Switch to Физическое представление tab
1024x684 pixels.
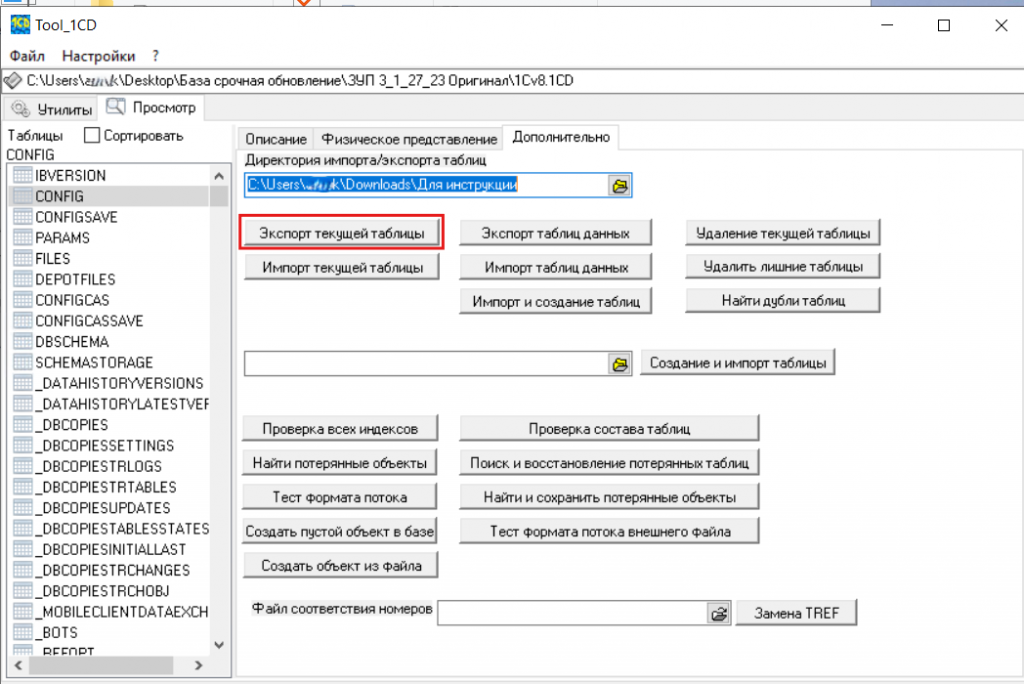tap(409, 138)
